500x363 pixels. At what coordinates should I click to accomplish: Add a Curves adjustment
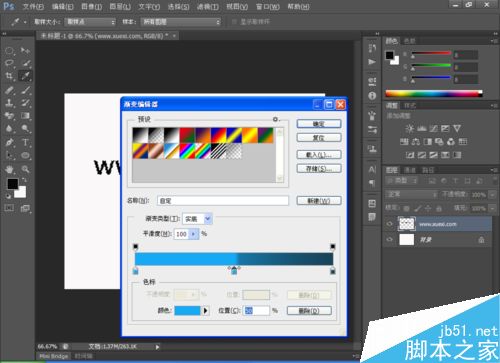433,128
